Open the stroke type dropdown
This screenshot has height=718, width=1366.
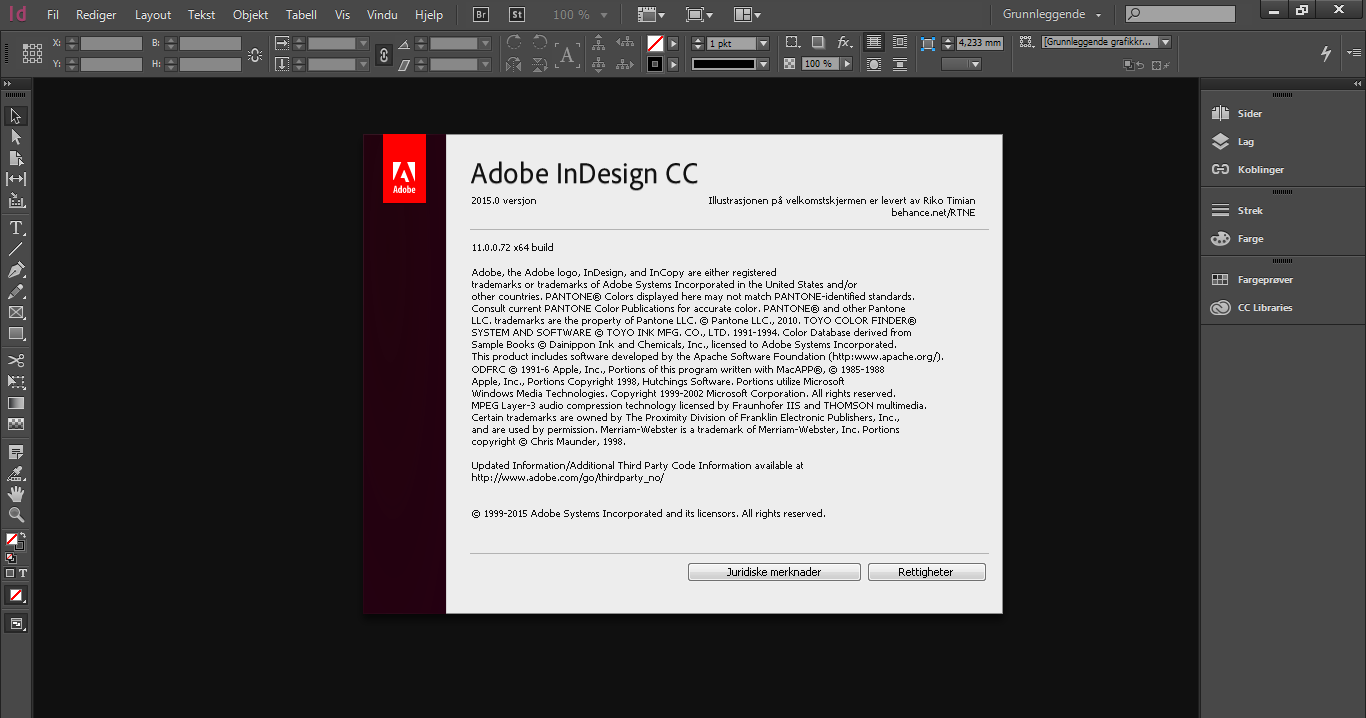pyautogui.click(x=763, y=64)
